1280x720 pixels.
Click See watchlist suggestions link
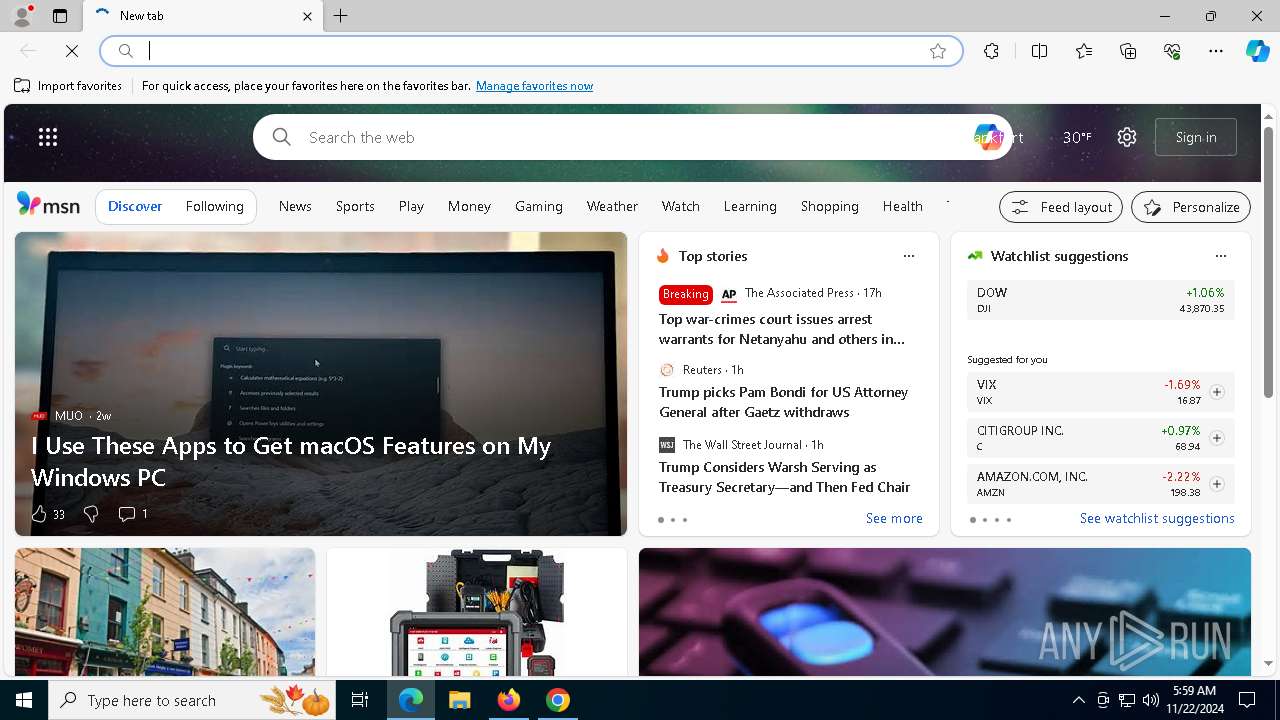(x=1157, y=518)
